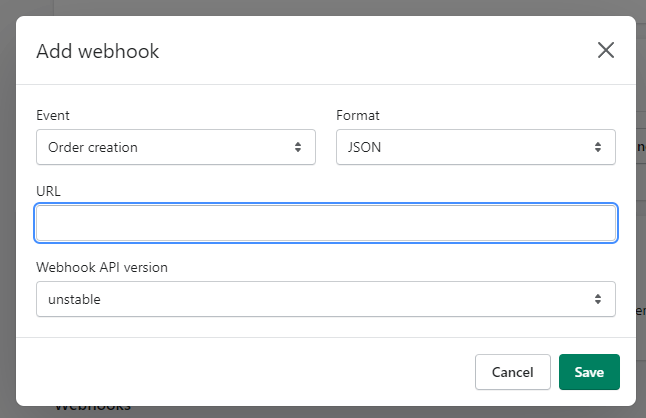Image resolution: width=646 pixels, height=418 pixels.
Task: Click the Webhooks heading behind the dialog
Action: pyautogui.click(x=93, y=408)
